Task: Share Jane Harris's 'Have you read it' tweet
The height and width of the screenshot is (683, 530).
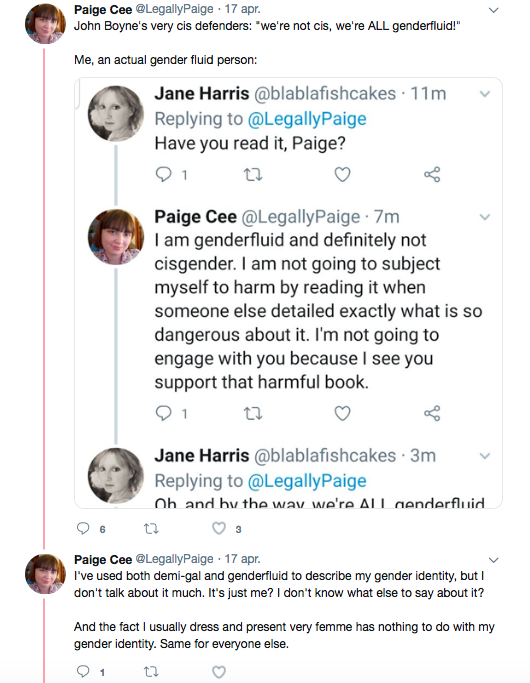Action: tap(432, 174)
